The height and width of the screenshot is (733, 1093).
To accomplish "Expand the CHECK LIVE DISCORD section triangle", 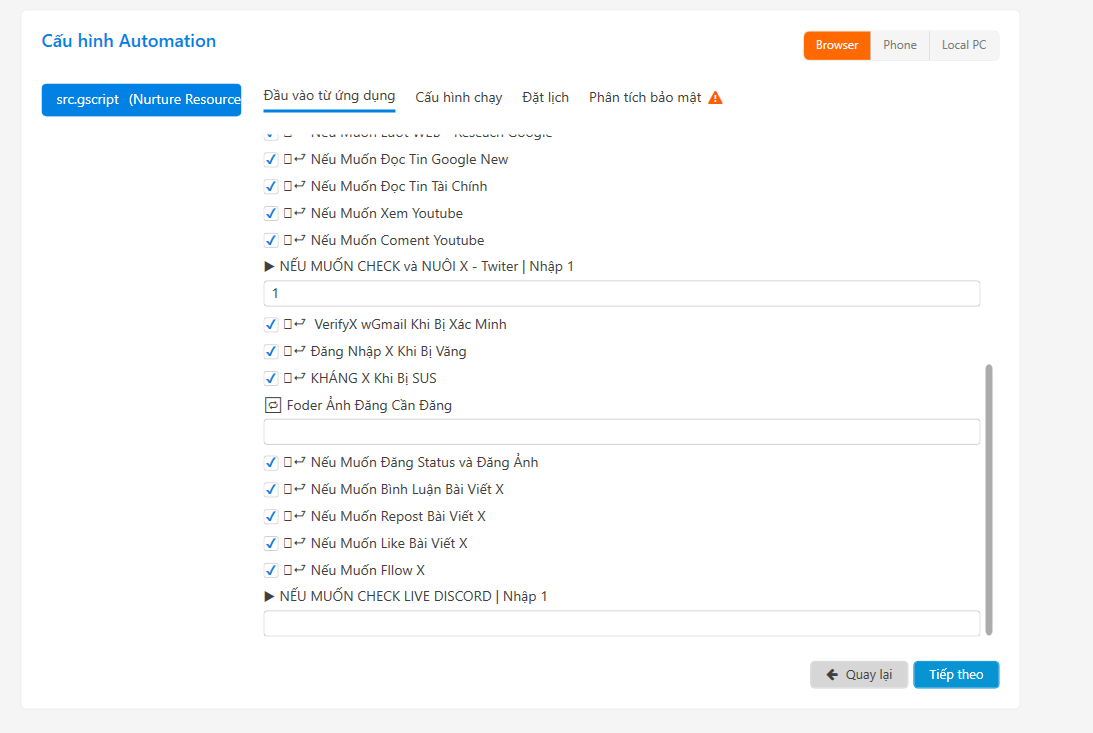I will click(269, 597).
